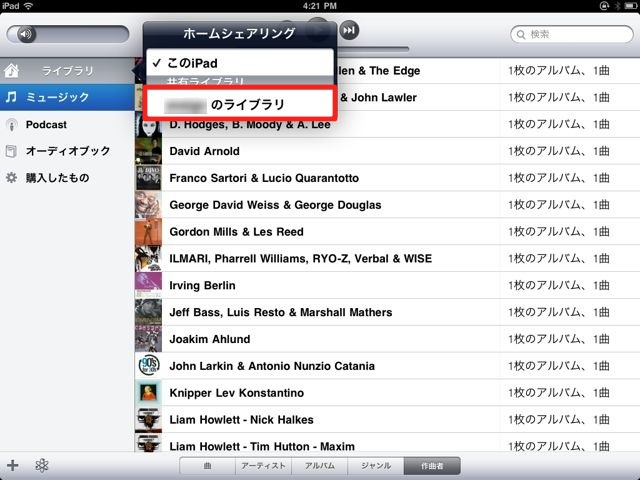This screenshot has width=640, height=480.
Task: Choose the shared のライブラリ entry
Action: (240, 104)
